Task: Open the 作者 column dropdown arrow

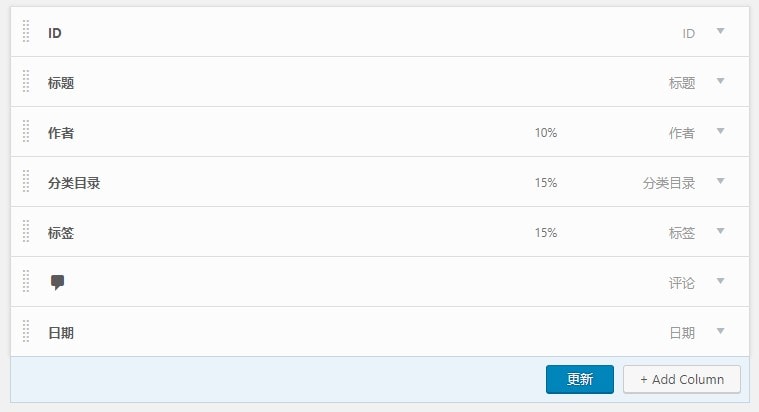Action: point(720,132)
